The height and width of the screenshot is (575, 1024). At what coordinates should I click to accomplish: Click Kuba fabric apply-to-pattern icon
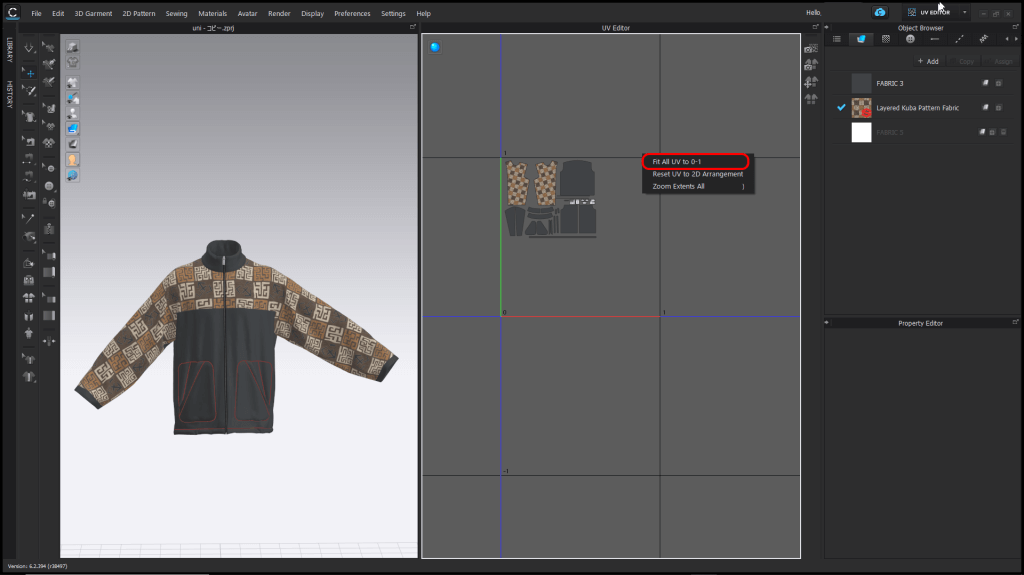pos(985,108)
